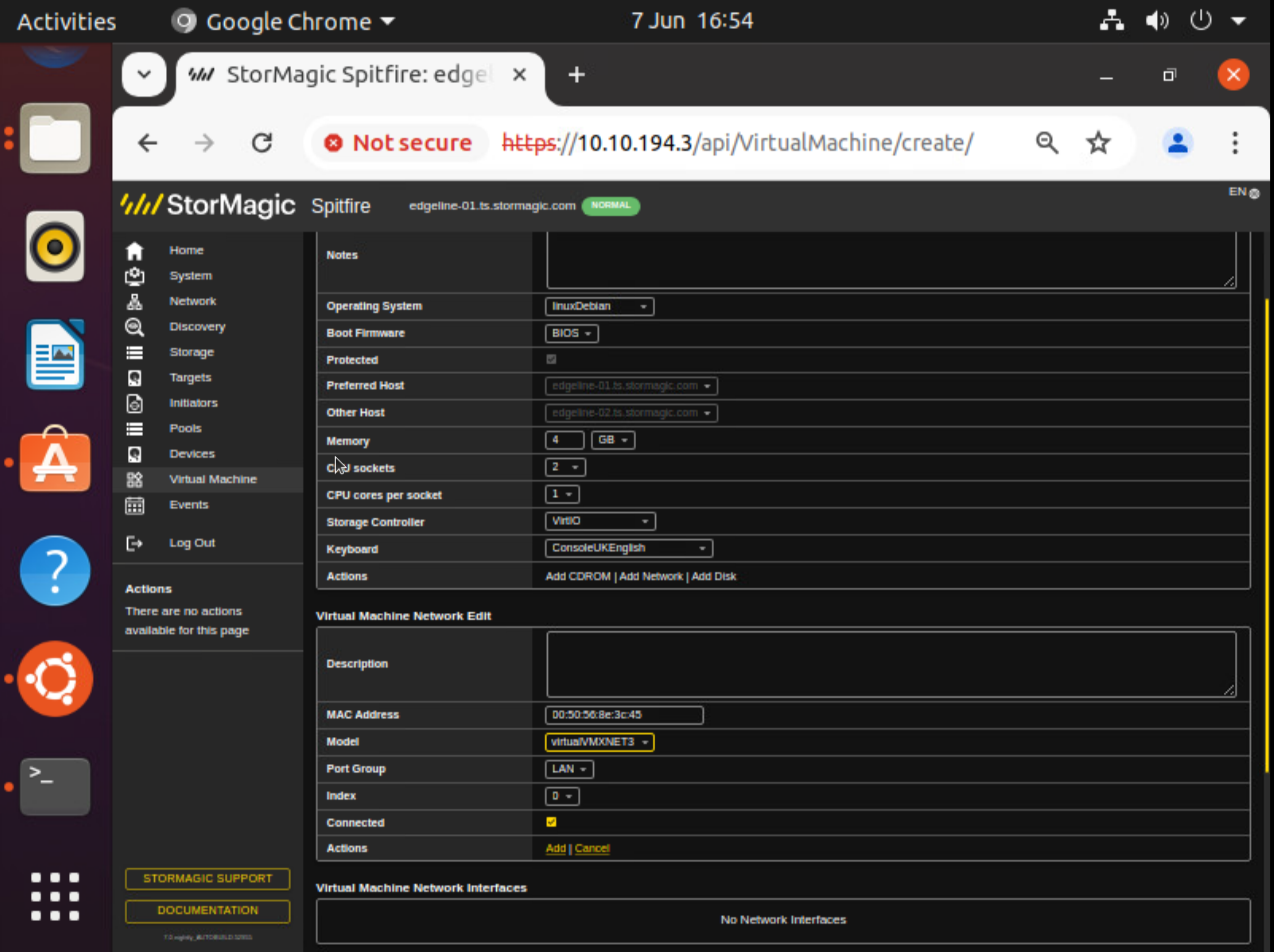Open Index dropdown

(x=562, y=796)
